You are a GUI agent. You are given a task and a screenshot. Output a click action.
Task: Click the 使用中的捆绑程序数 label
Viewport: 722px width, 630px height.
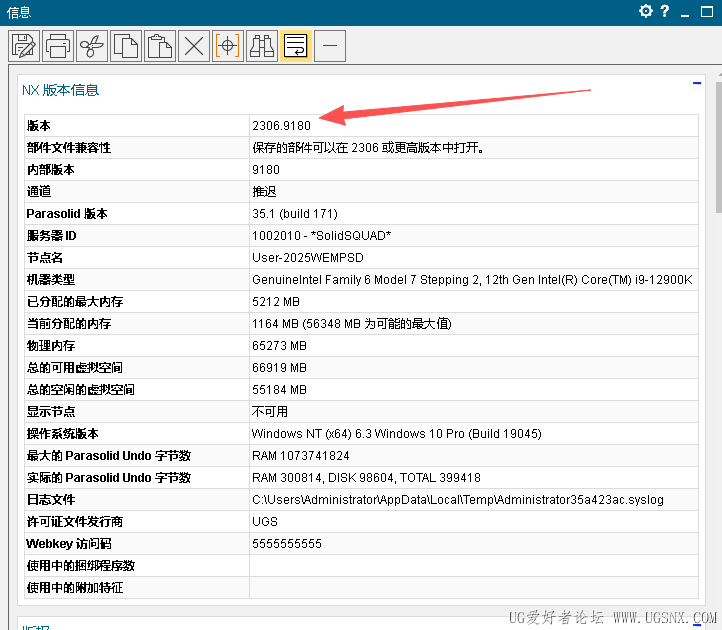click(81, 566)
